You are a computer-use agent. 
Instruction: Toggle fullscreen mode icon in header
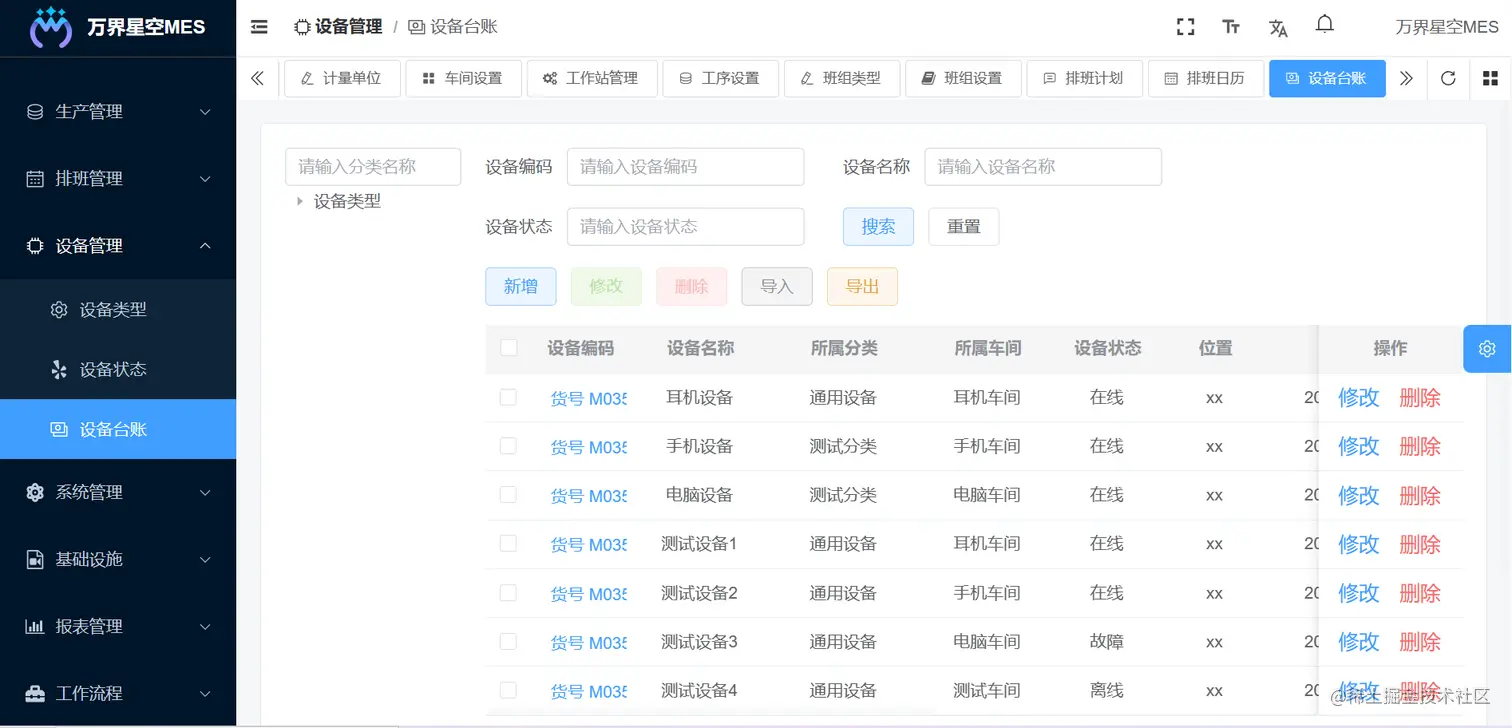tap(1185, 27)
